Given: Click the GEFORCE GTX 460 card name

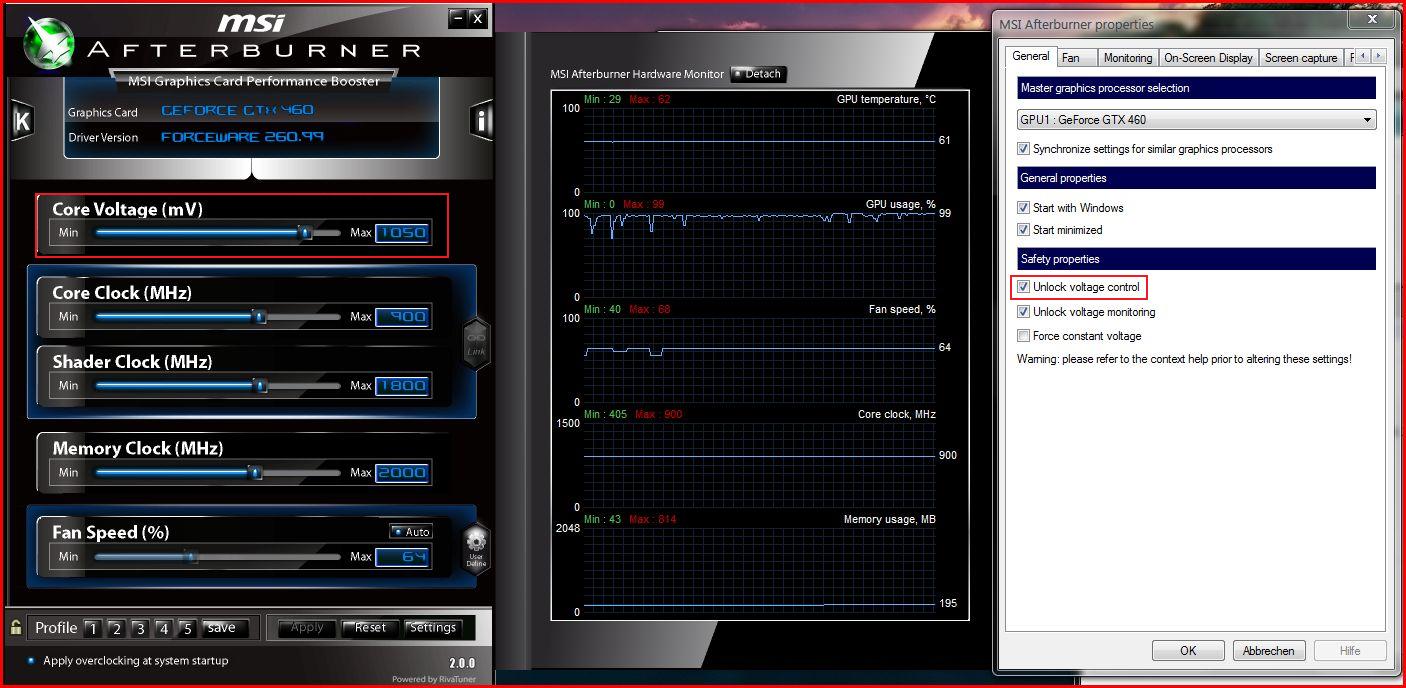Looking at the screenshot, I should [237, 110].
